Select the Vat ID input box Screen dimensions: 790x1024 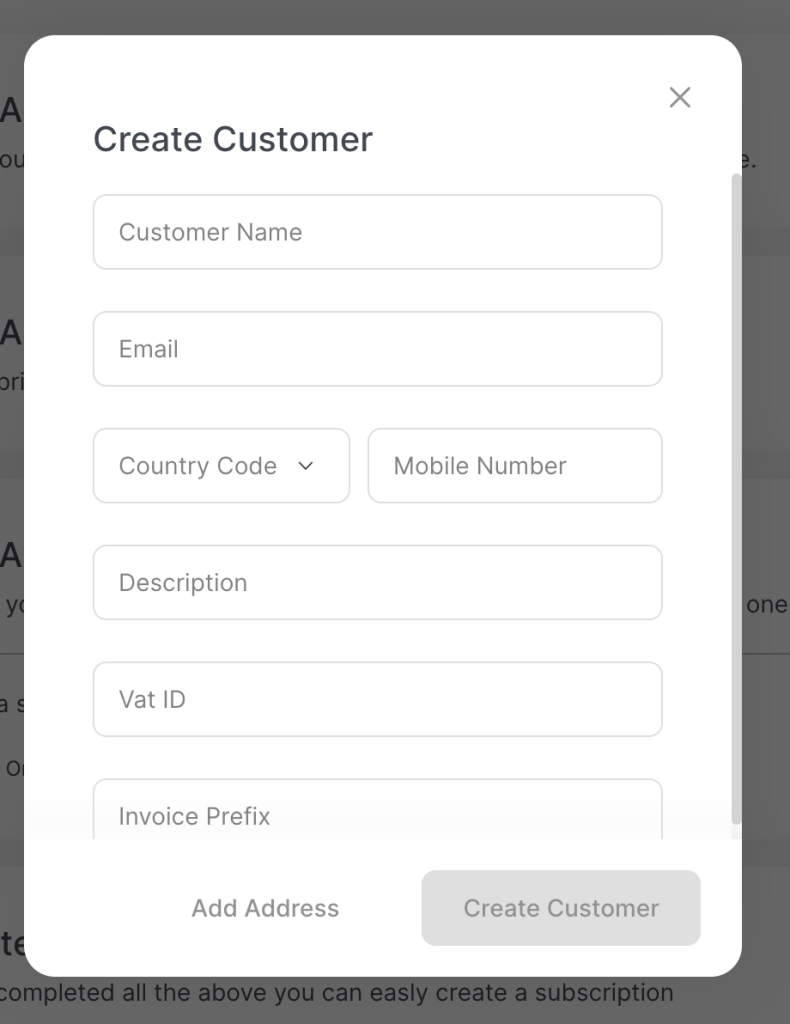(x=377, y=699)
